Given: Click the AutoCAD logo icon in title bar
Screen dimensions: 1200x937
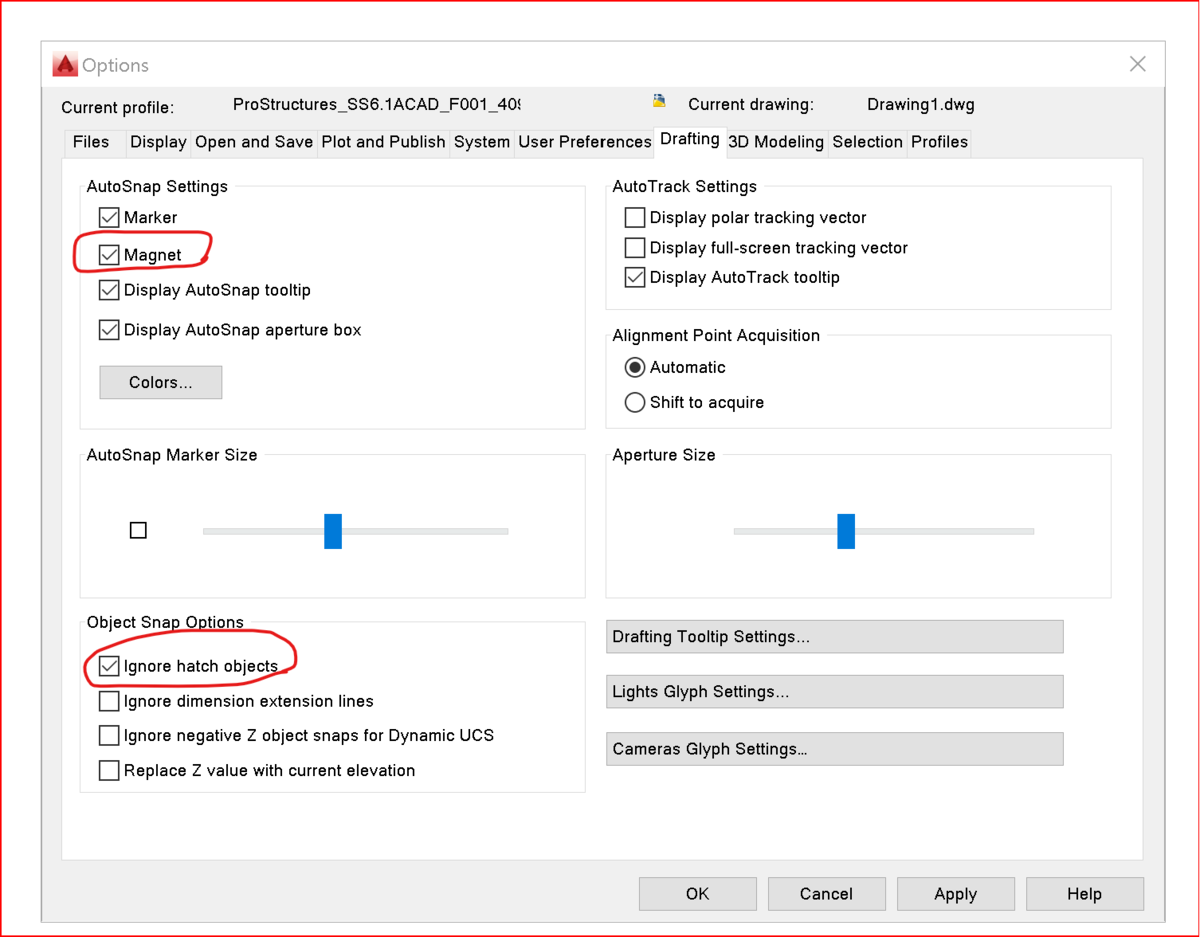Looking at the screenshot, I should (66, 64).
